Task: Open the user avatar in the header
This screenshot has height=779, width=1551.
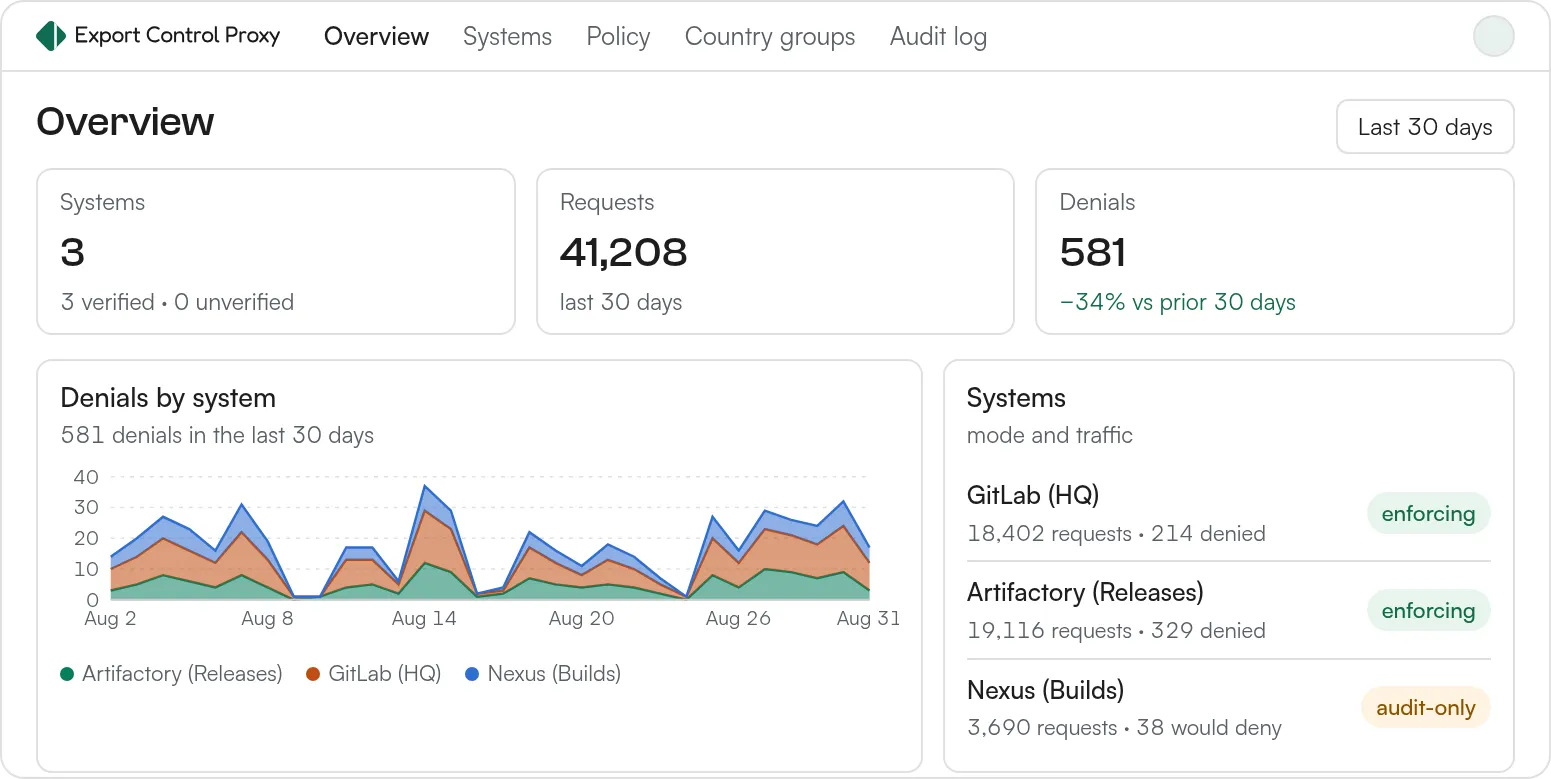Action: (1493, 36)
